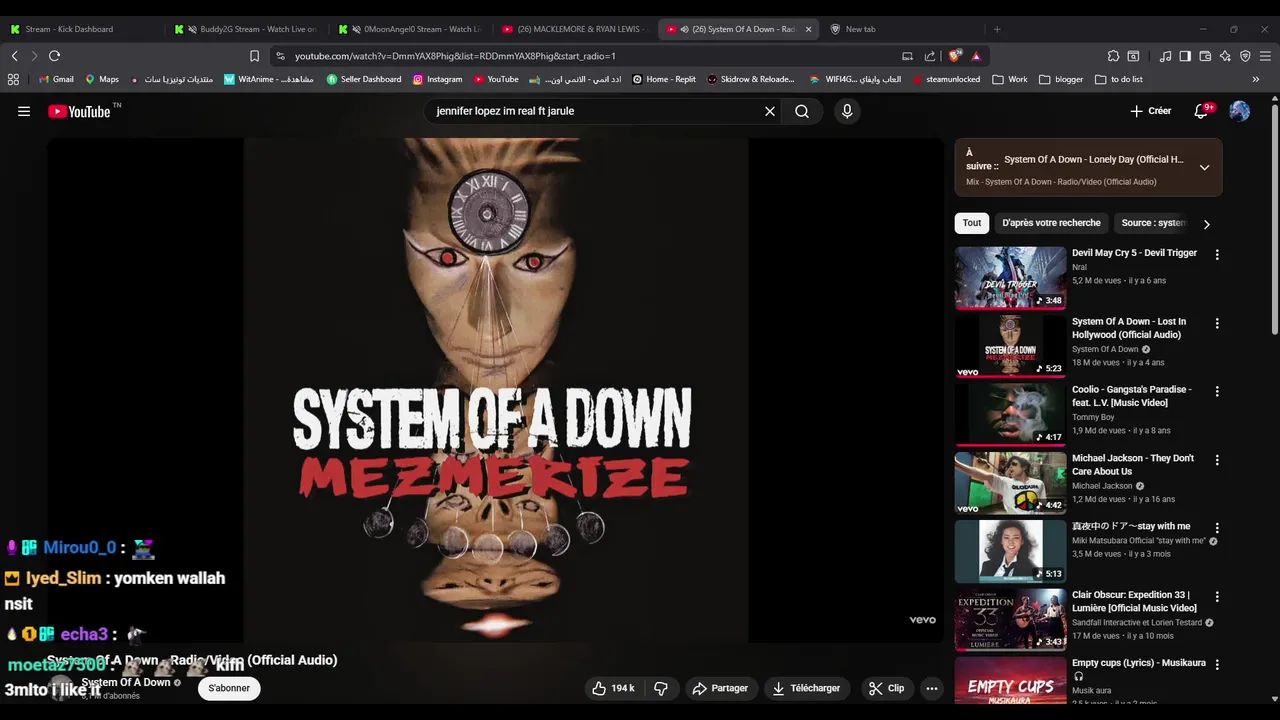Open the browser extensions puzzle icon

click(x=1113, y=56)
